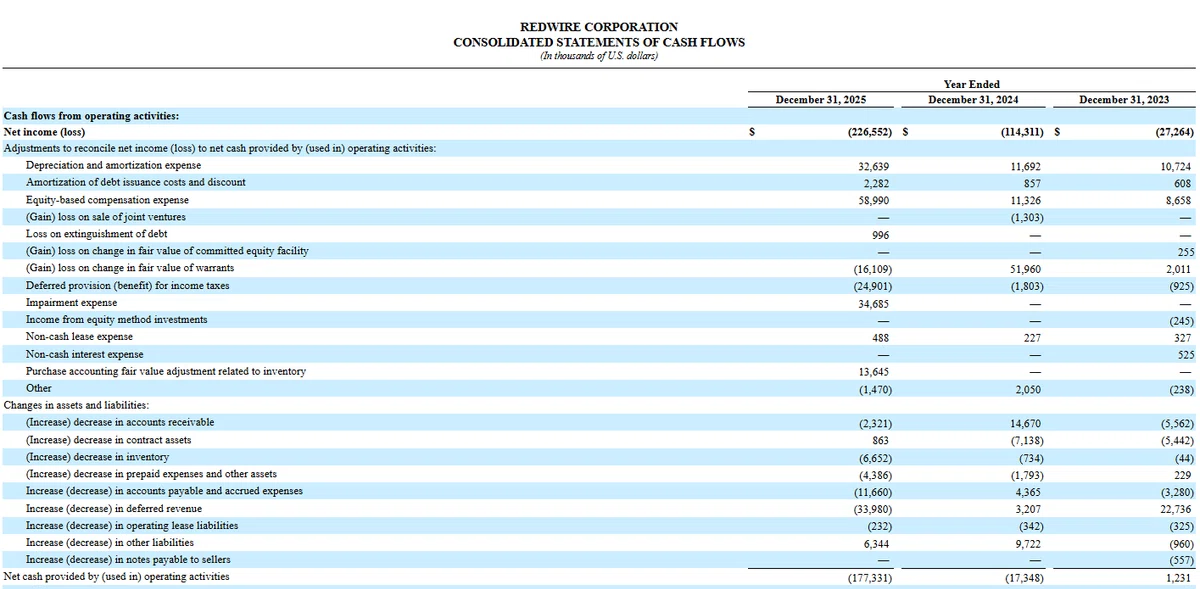Image resolution: width=1200 pixels, height=589 pixels.
Task: Select the December 31, 2024 column header
Action: click(973, 100)
